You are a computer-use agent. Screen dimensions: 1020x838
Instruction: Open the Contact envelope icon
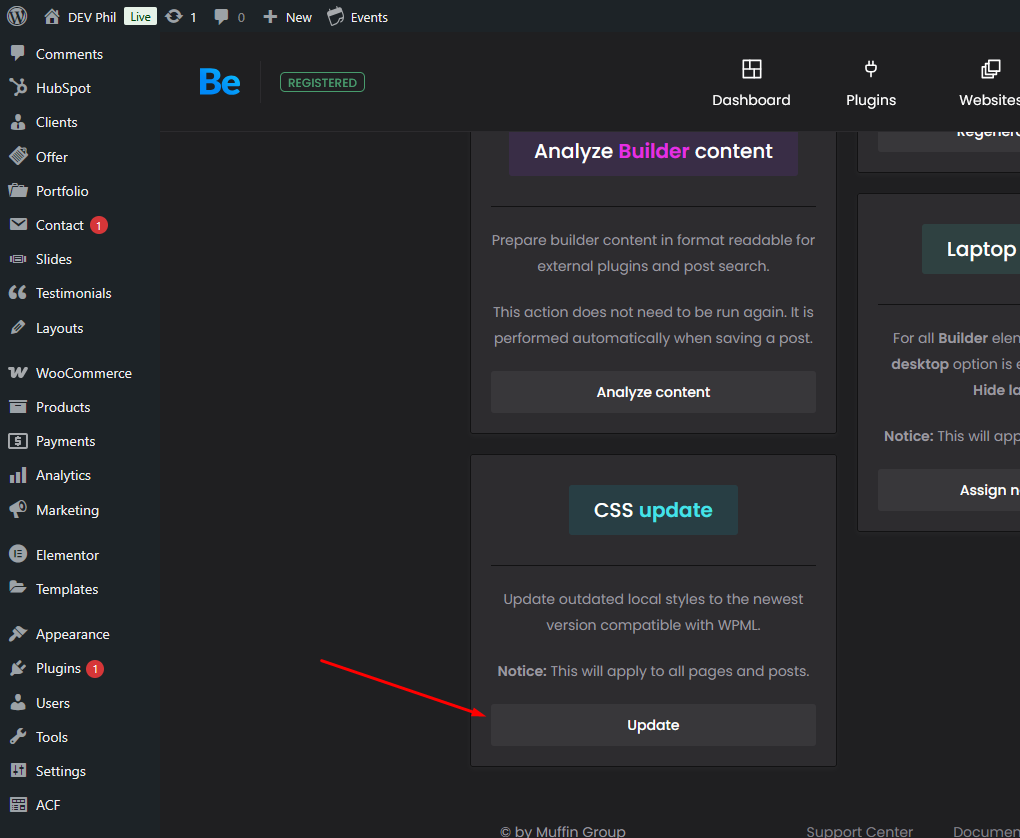18,224
